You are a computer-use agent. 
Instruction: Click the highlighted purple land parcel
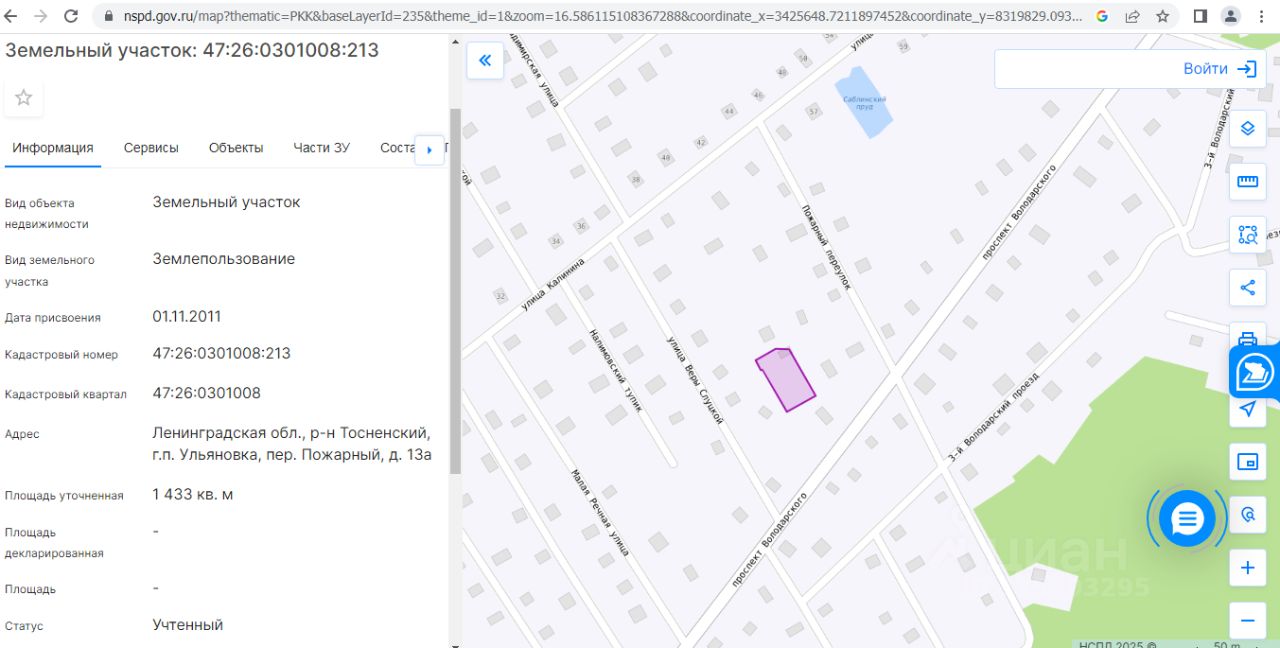click(x=786, y=380)
